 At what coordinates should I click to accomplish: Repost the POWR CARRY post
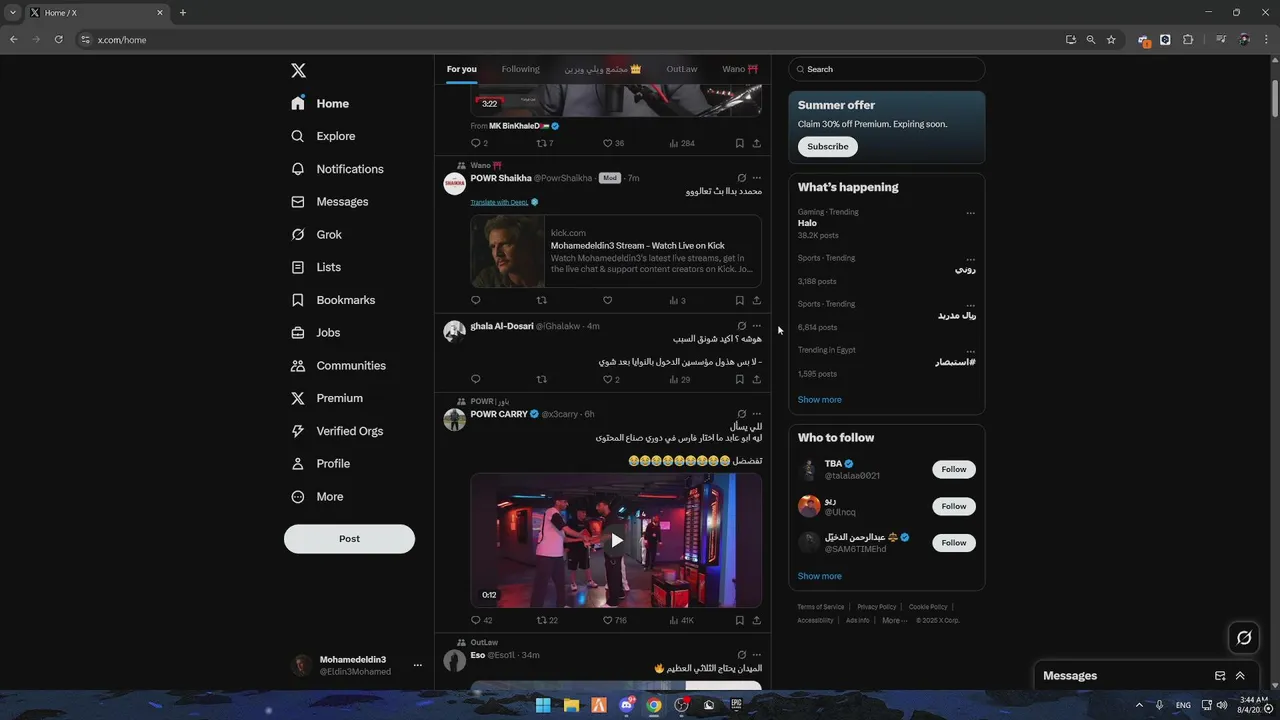coord(542,620)
